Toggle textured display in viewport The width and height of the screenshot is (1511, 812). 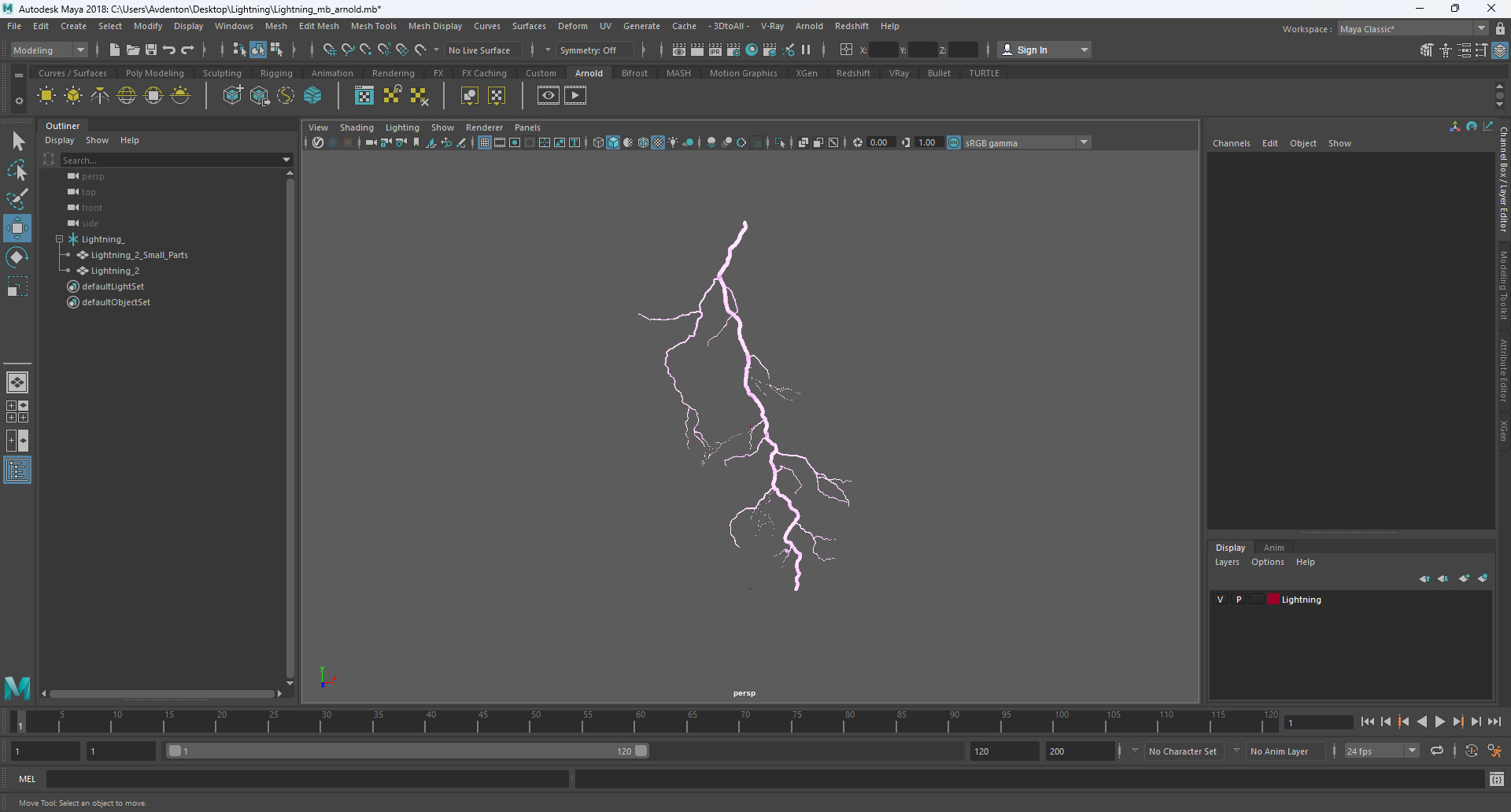click(x=658, y=142)
